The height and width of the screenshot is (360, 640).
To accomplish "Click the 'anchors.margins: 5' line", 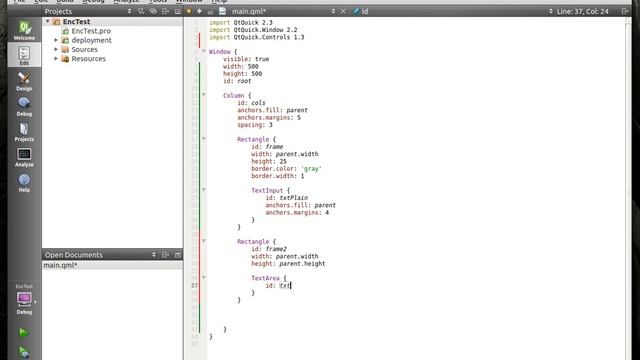I will coord(269,118).
